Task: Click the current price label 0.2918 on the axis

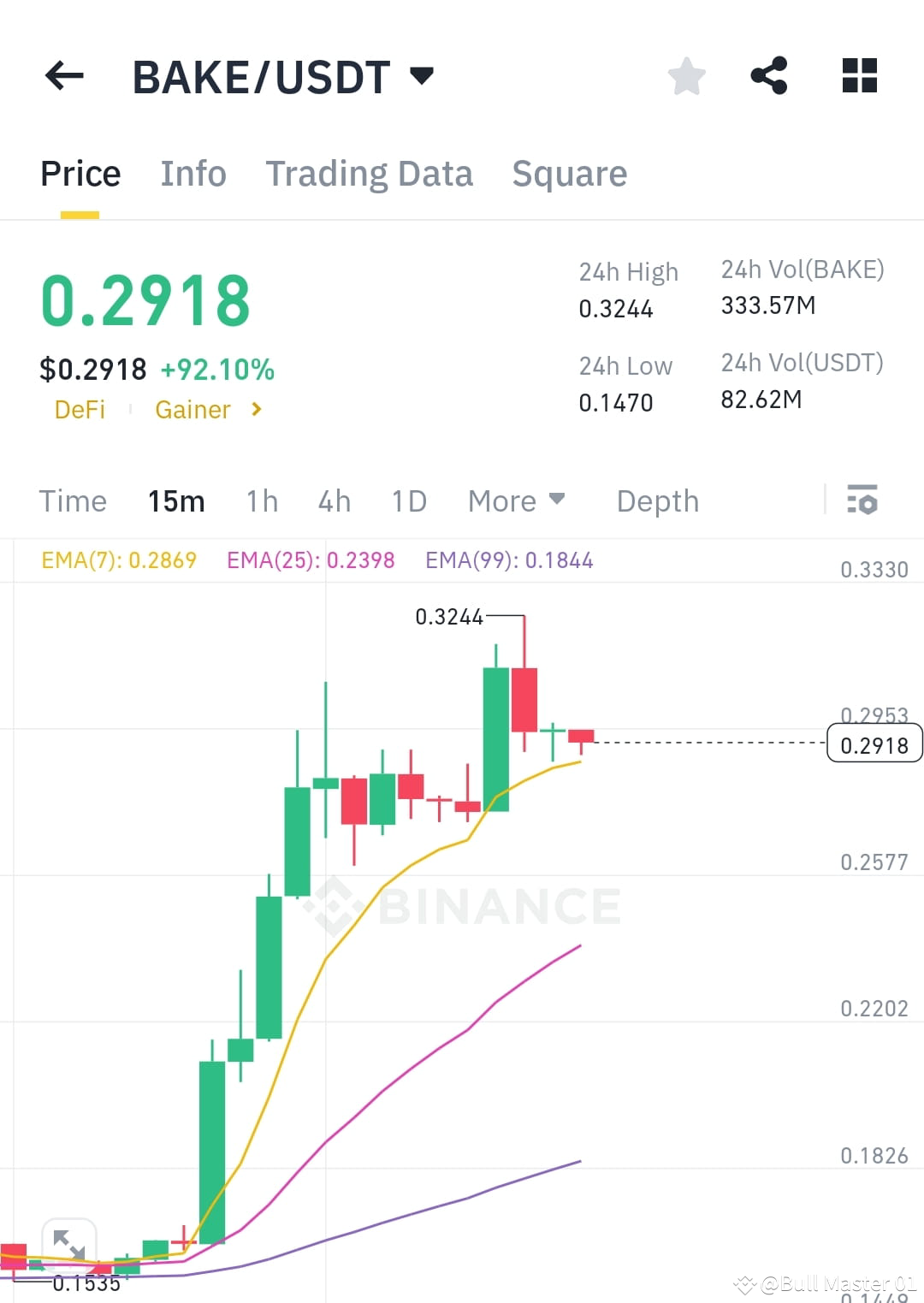Action: (x=874, y=745)
